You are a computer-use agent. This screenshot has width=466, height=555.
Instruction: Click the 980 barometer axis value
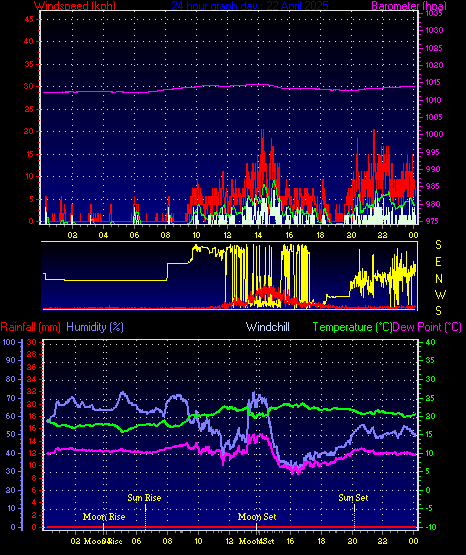point(434,204)
